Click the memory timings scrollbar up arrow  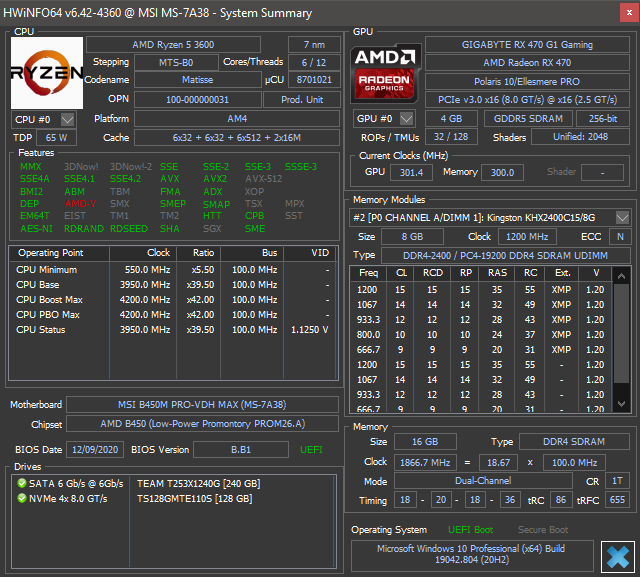pyautogui.click(x=621, y=276)
